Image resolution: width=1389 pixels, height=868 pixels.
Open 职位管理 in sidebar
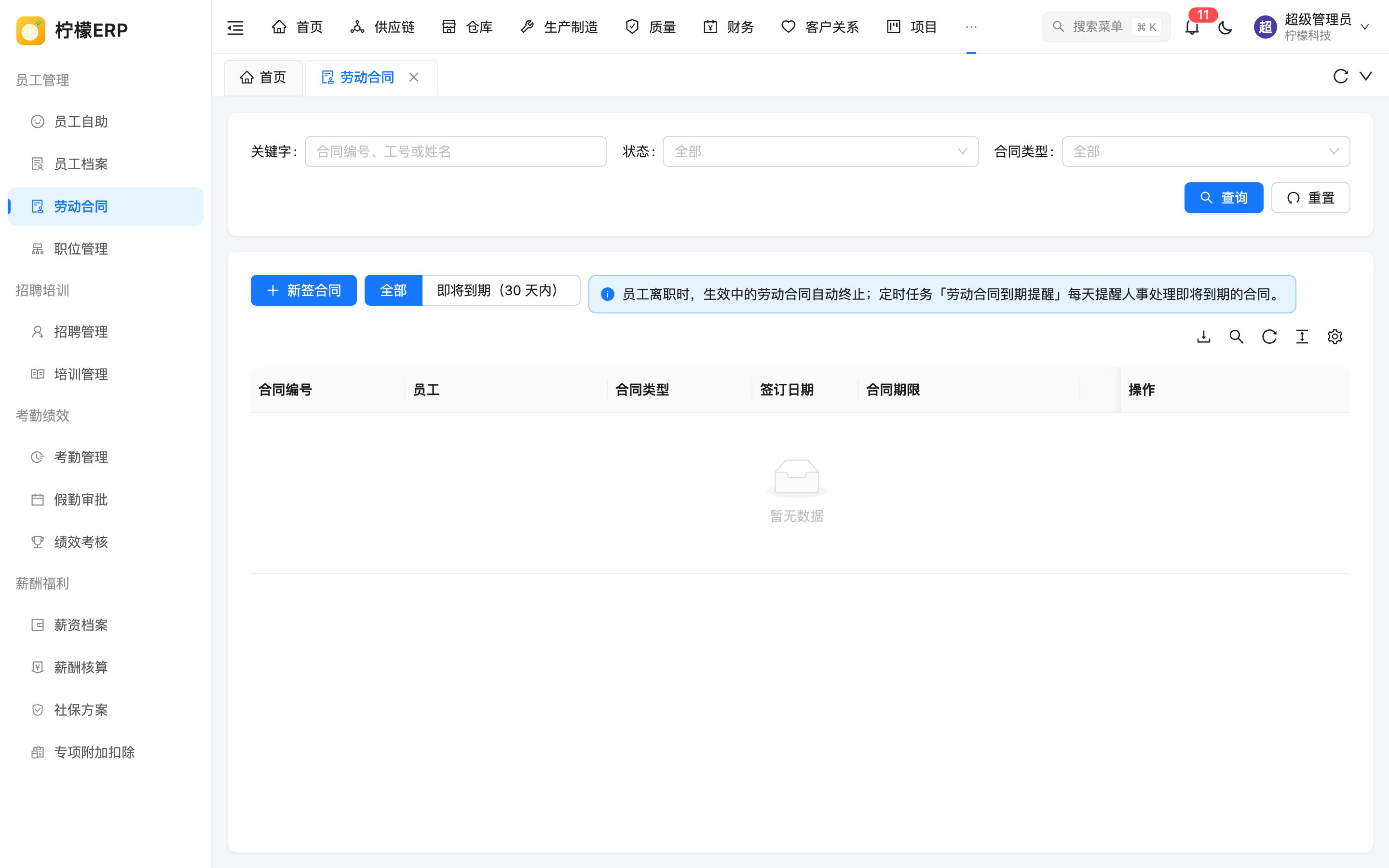coord(106,249)
